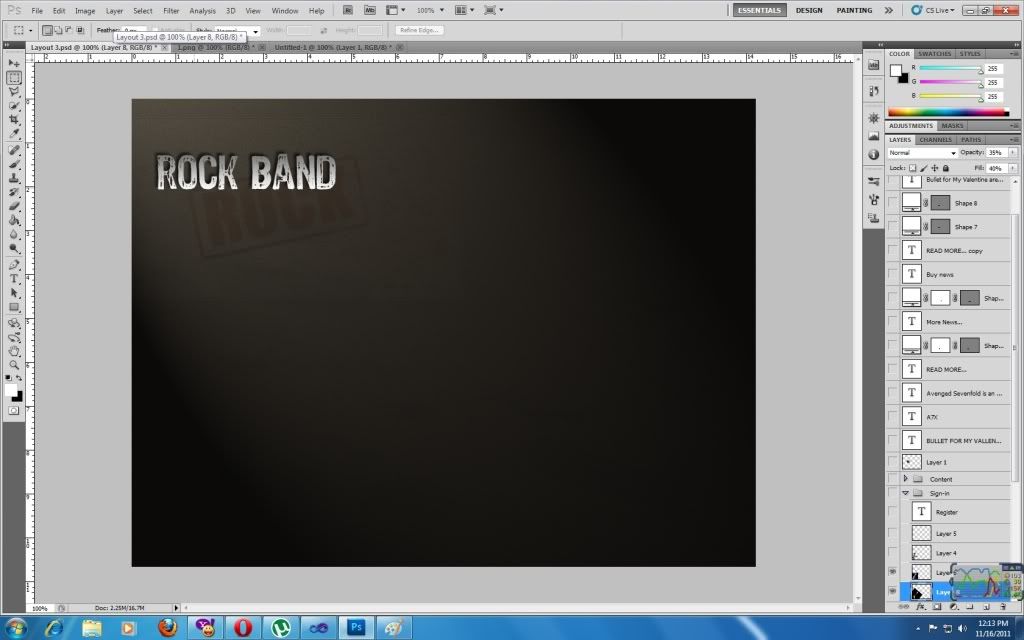Screen dimensions: 1024x640
Task: Open Firefox from the taskbar
Action: [x=168, y=628]
